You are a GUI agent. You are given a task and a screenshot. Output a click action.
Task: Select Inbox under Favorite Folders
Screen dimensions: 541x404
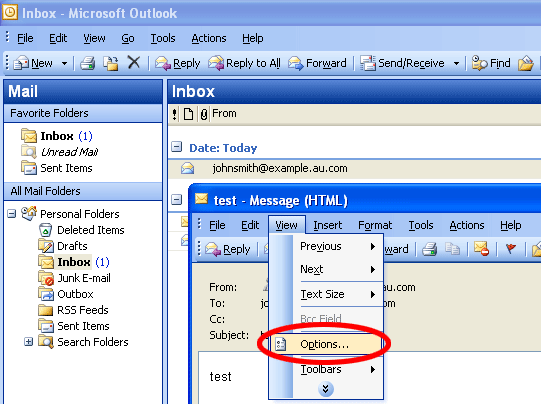point(56,136)
